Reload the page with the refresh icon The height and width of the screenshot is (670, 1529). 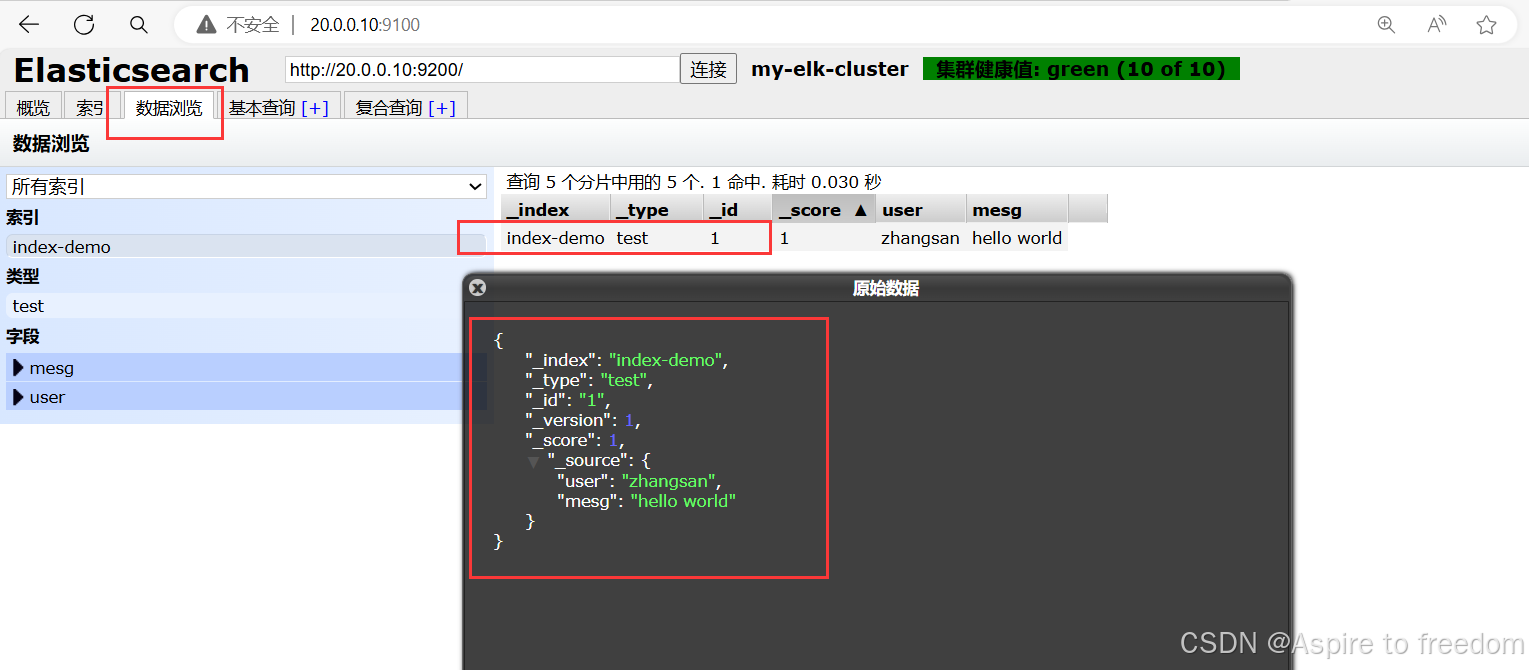(84, 25)
